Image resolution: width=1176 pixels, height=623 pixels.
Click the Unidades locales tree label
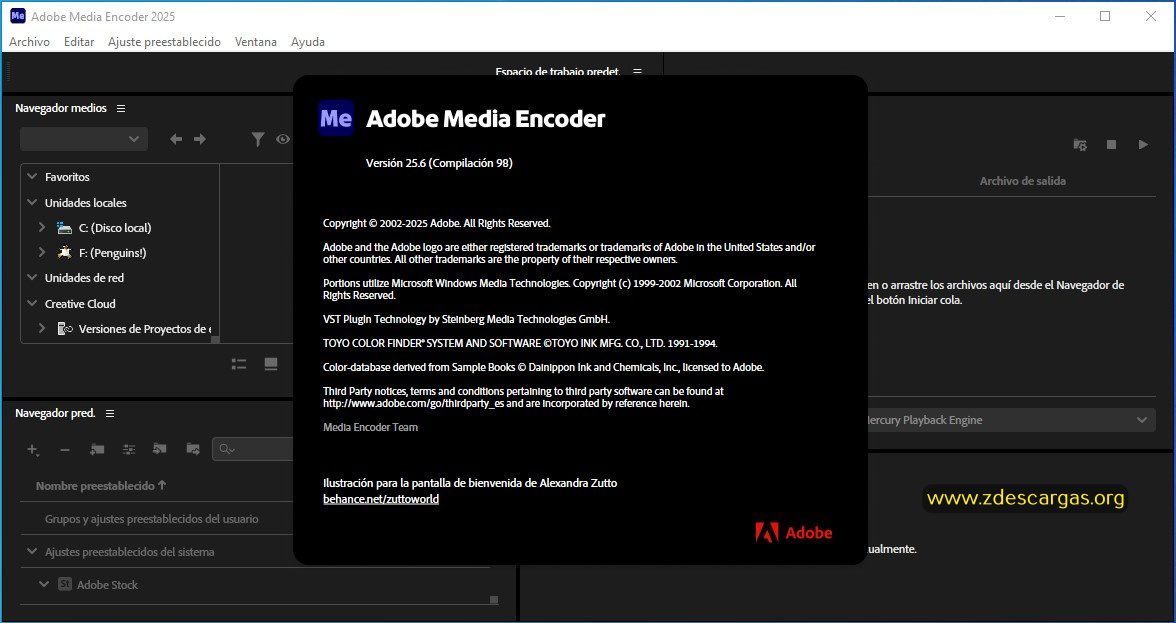coord(86,202)
